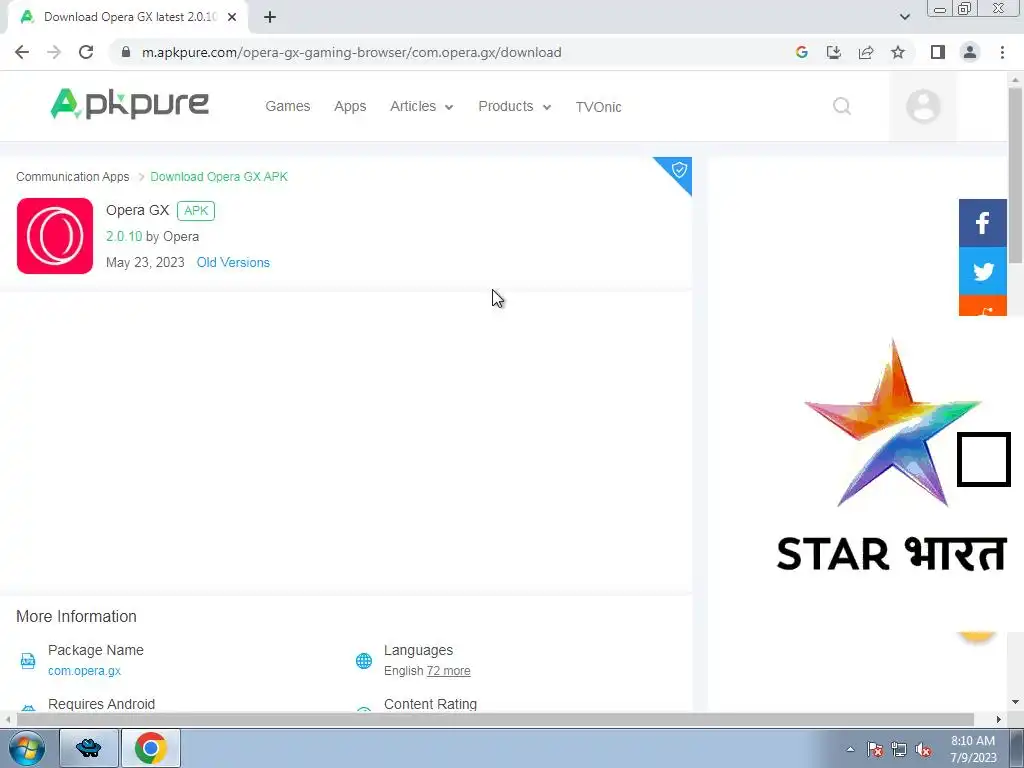
Task: Click the address bar URL
Action: tap(351, 52)
